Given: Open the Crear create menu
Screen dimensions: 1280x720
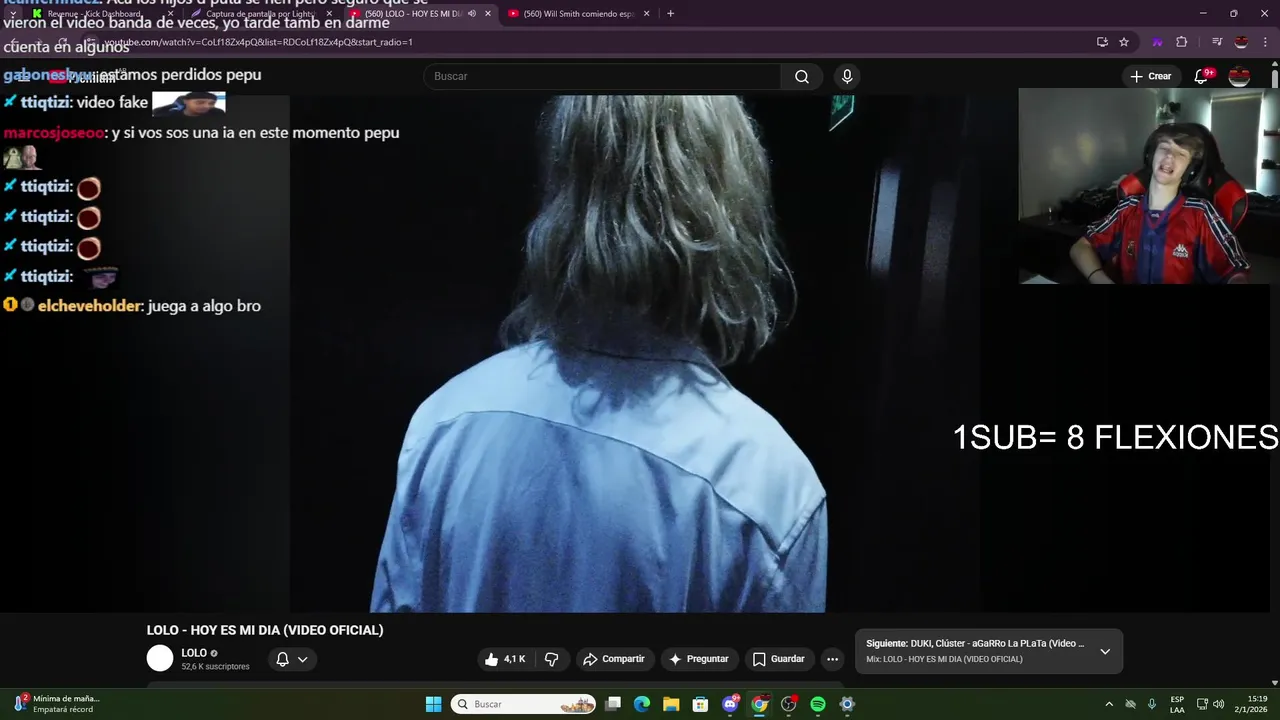Looking at the screenshot, I should [1151, 76].
